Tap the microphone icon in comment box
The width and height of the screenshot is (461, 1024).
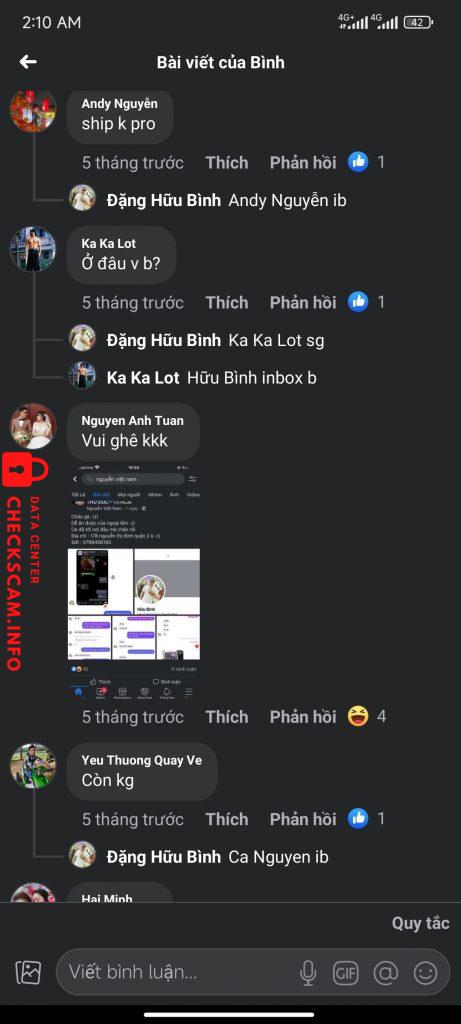[x=308, y=973]
